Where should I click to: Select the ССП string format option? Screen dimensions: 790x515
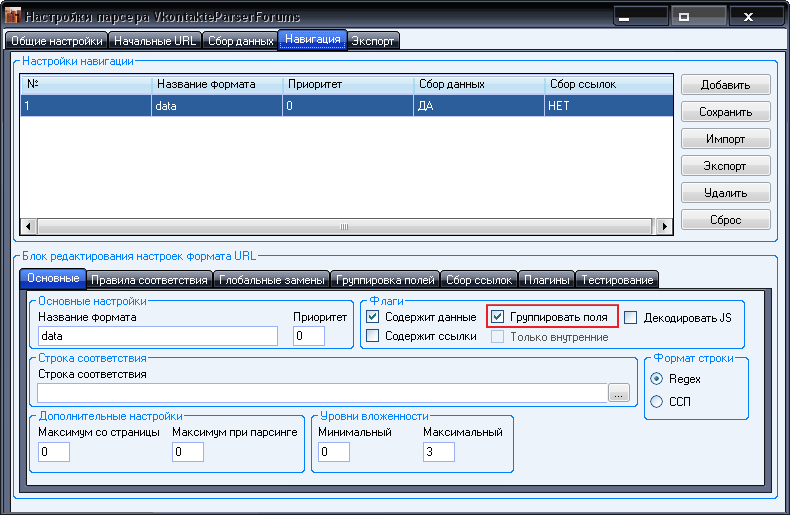pyautogui.click(x=656, y=401)
